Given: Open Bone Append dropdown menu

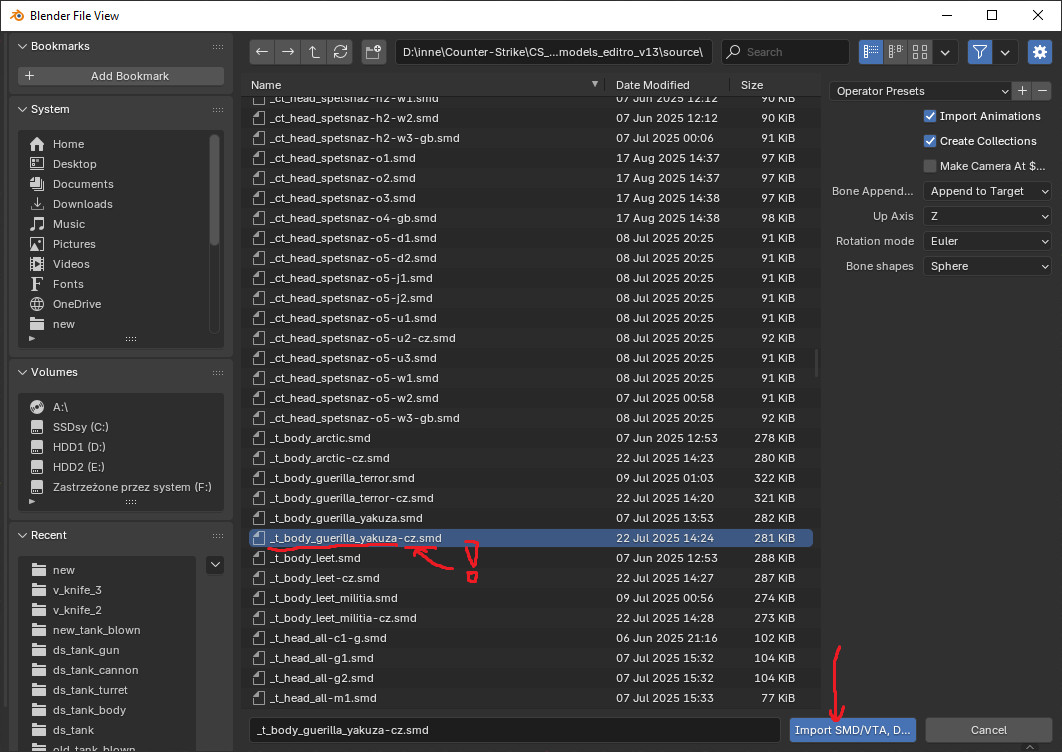Looking at the screenshot, I should (987, 191).
